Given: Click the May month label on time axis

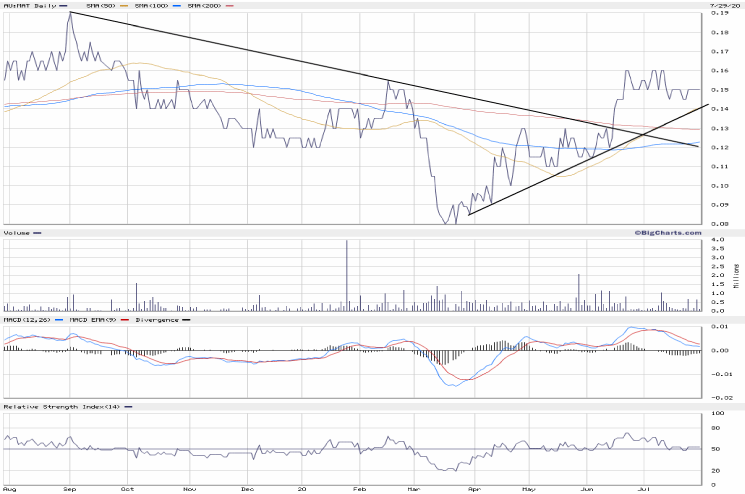Looking at the screenshot, I should (x=529, y=489).
